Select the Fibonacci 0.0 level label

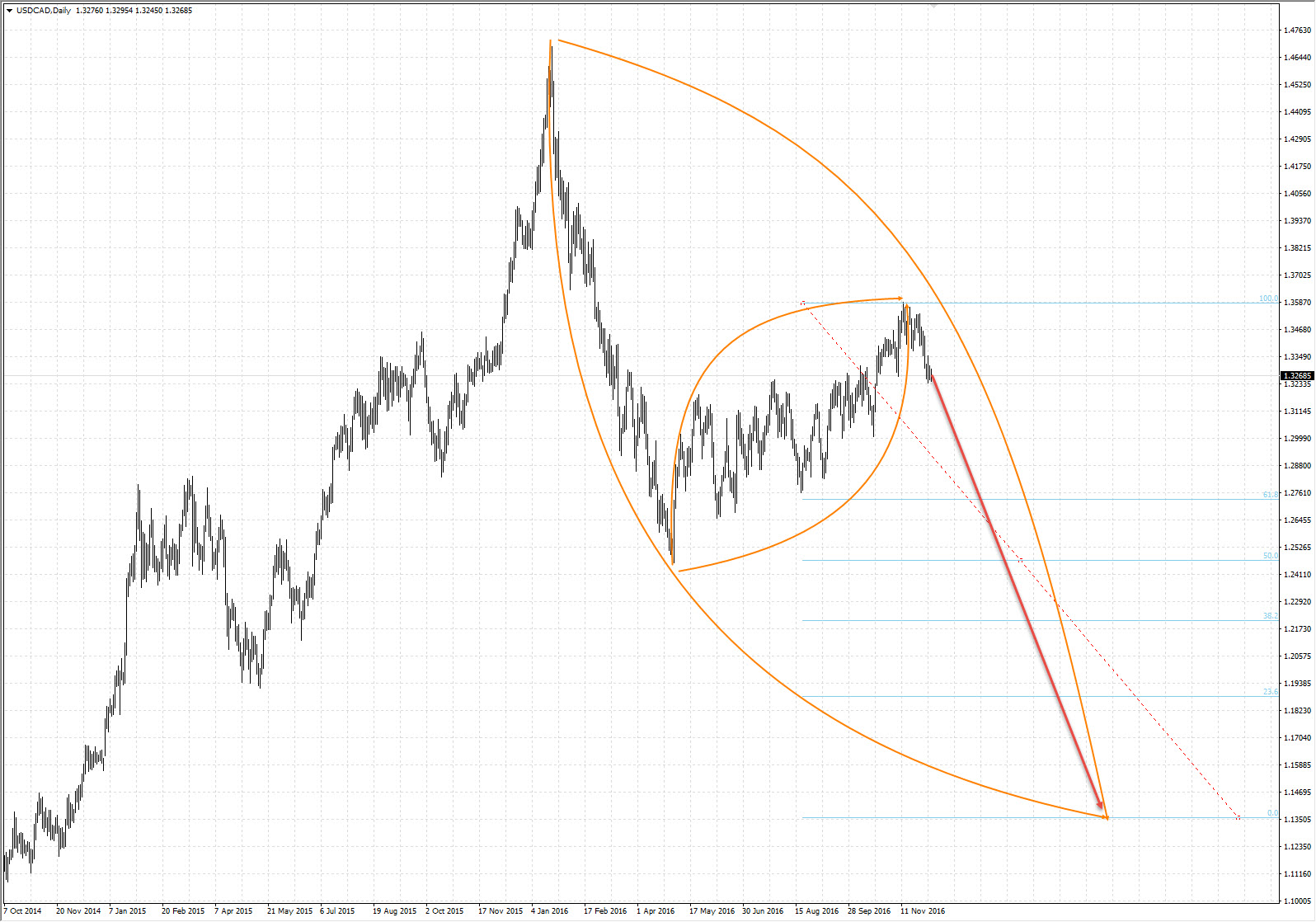pos(1272,813)
